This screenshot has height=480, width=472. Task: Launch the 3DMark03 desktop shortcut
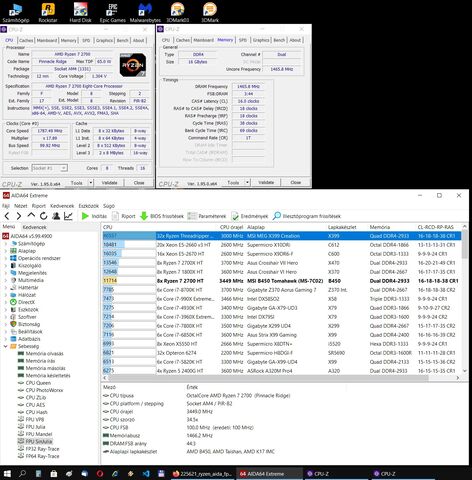pyautogui.click(x=178, y=12)
